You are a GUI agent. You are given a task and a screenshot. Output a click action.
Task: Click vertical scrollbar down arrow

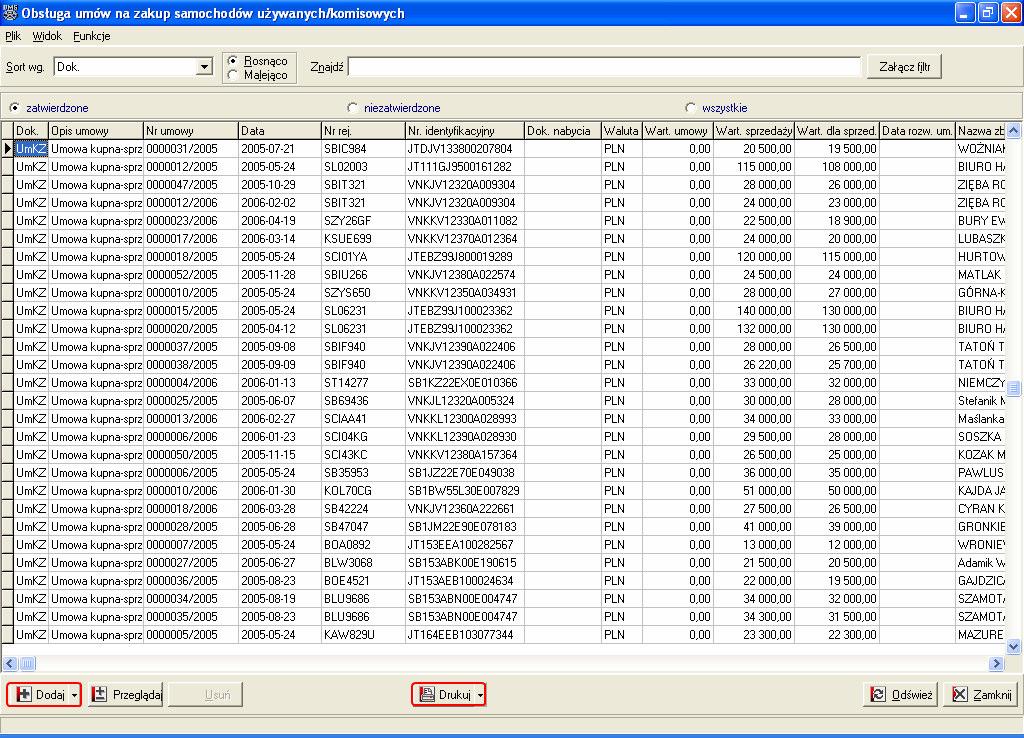(x=1014, y=647)
